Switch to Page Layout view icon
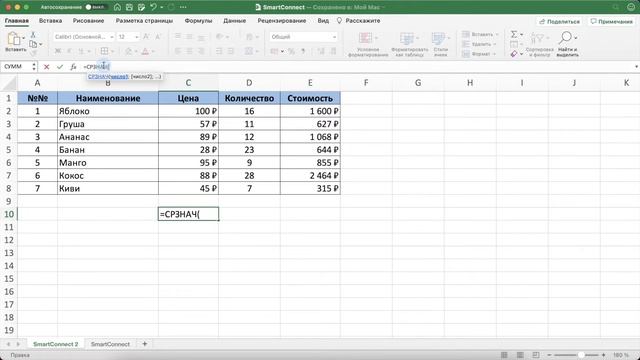 point(520,355)
